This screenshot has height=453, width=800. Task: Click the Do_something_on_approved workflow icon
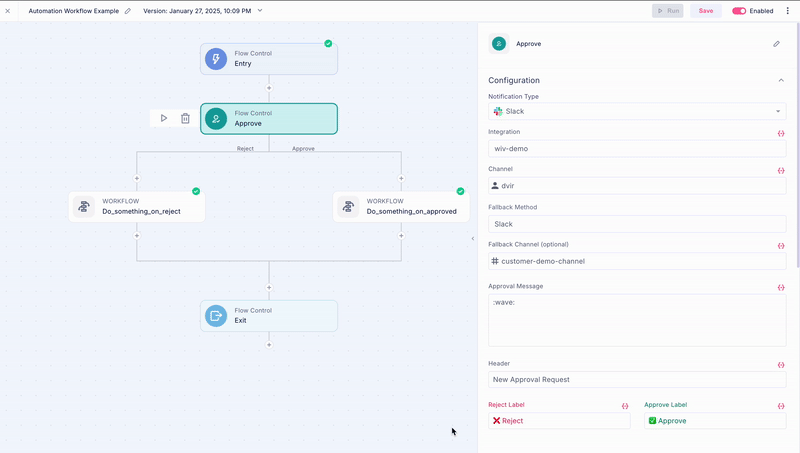[x=349, y=207]
